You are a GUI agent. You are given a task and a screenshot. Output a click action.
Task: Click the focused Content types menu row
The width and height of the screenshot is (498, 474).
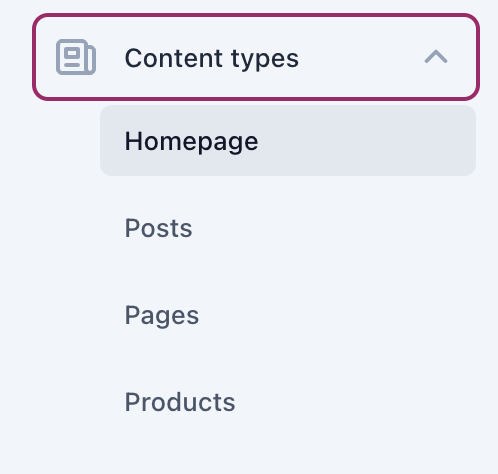point(256,57)
